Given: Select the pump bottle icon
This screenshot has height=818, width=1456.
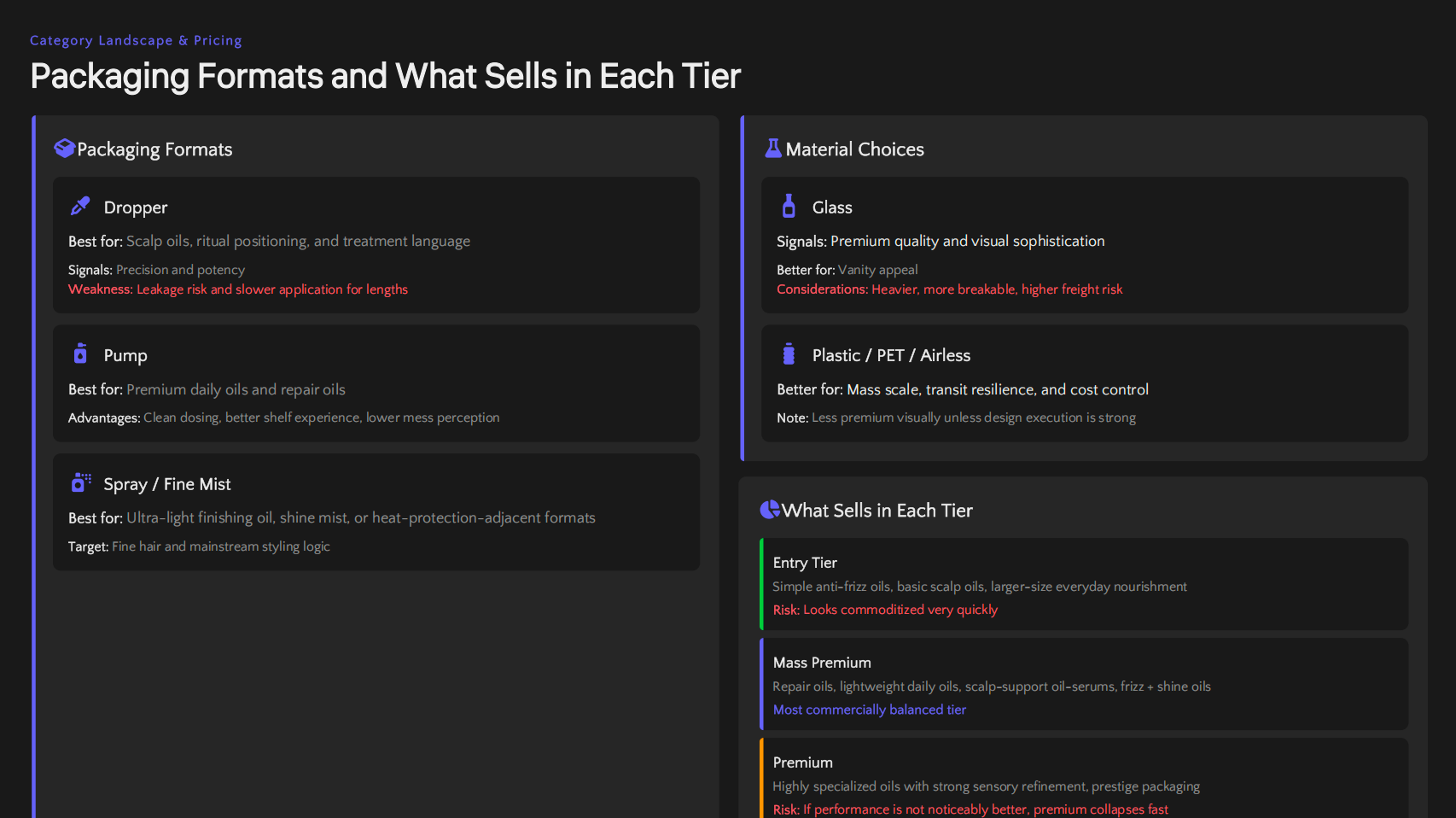Looking at the screenshot, I should tap(79, 353).
